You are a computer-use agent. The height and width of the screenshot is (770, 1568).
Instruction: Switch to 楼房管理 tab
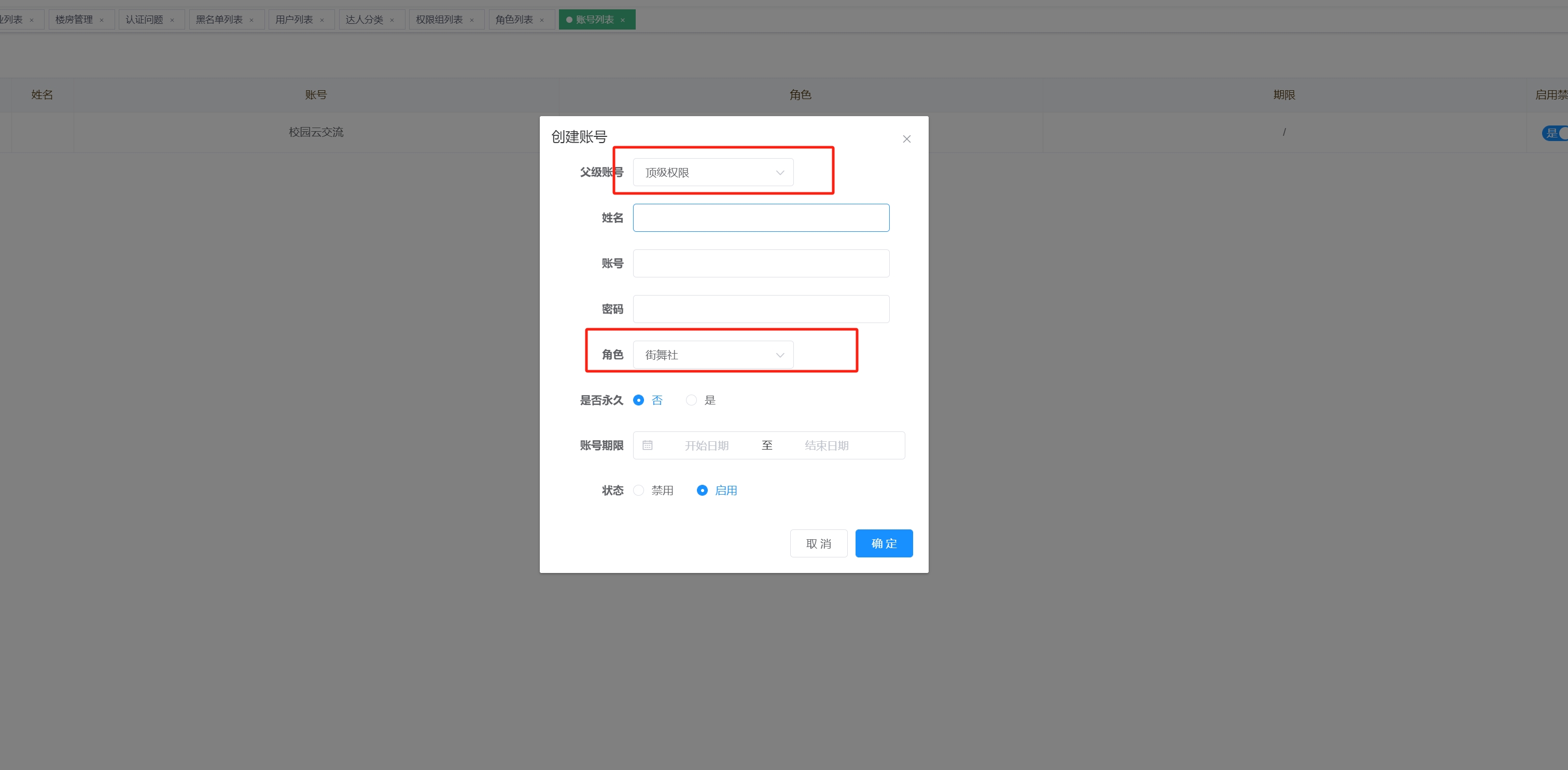[x=74, y=20]
